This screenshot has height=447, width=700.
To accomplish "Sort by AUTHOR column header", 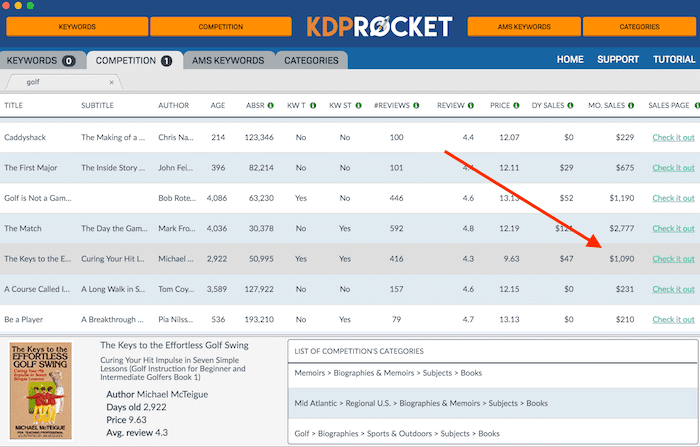I will 174,105.
